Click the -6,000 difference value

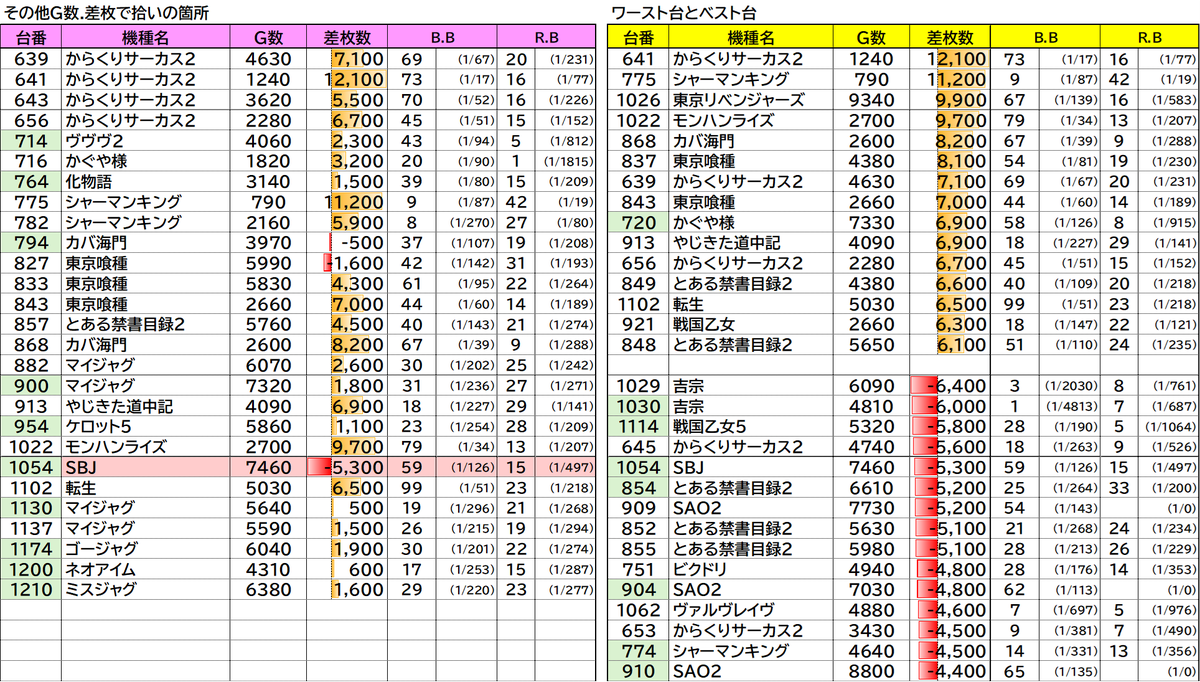click(950, 406)
